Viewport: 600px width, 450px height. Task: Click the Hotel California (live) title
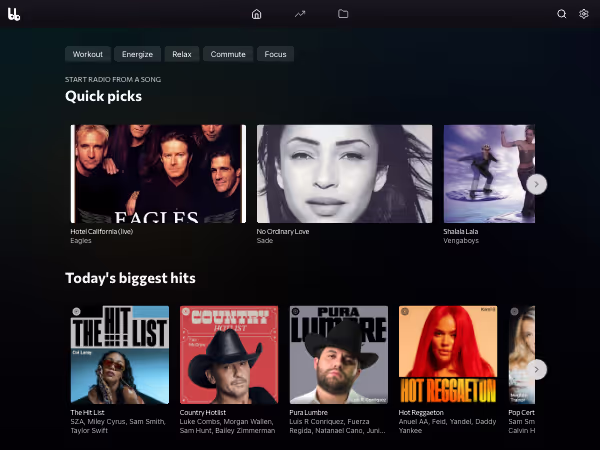(102, 232)
